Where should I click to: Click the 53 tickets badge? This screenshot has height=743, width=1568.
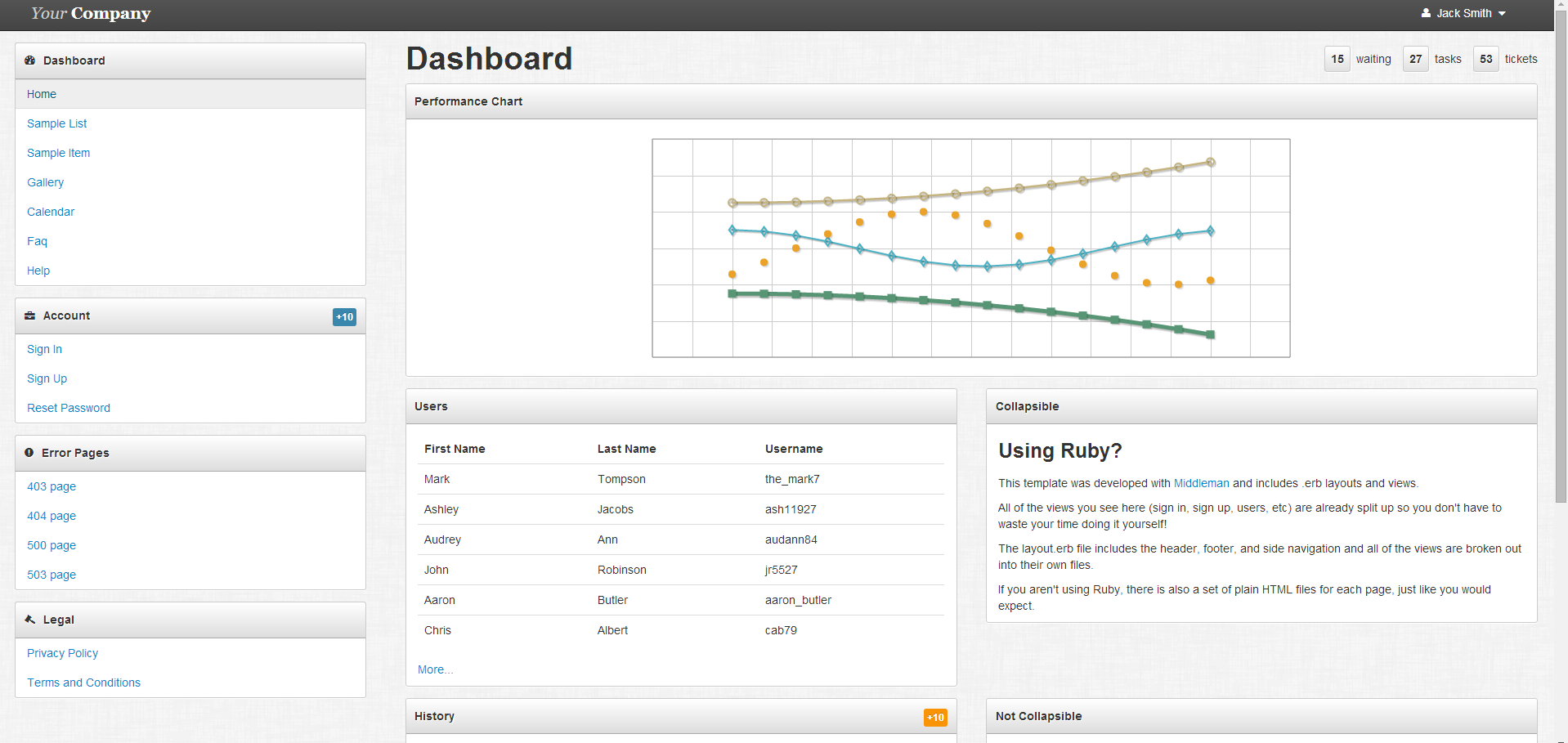click(x=1486, y=59)
